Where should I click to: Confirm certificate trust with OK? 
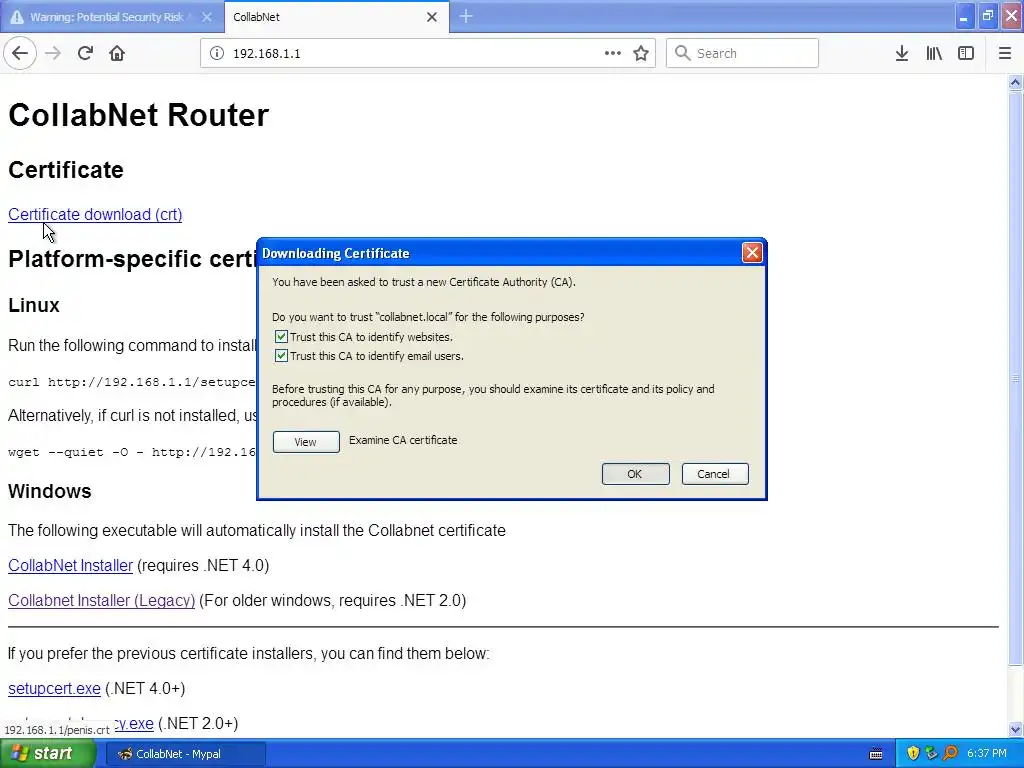tap(635, 474)
